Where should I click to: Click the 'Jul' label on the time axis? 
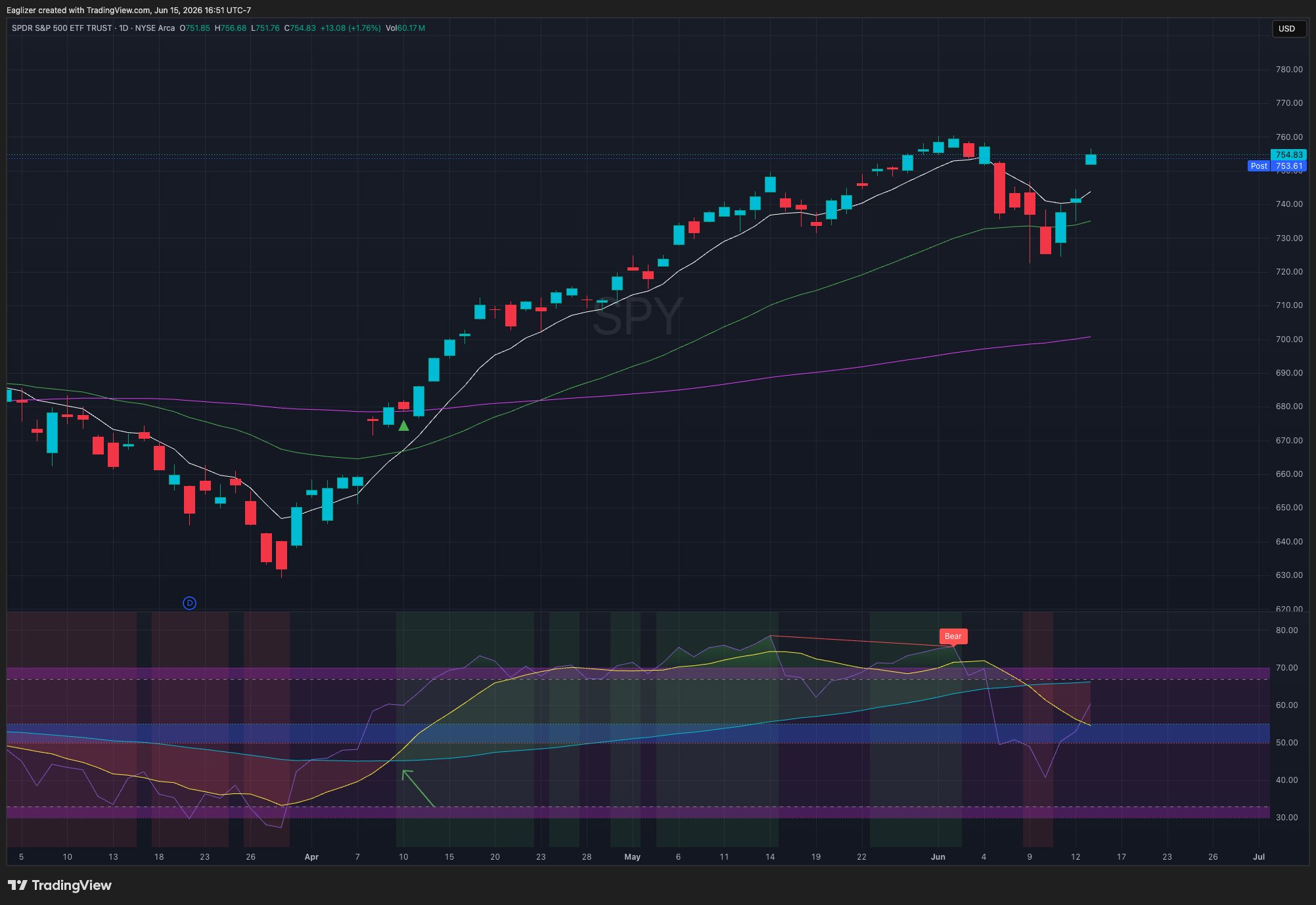point(1258,856)
